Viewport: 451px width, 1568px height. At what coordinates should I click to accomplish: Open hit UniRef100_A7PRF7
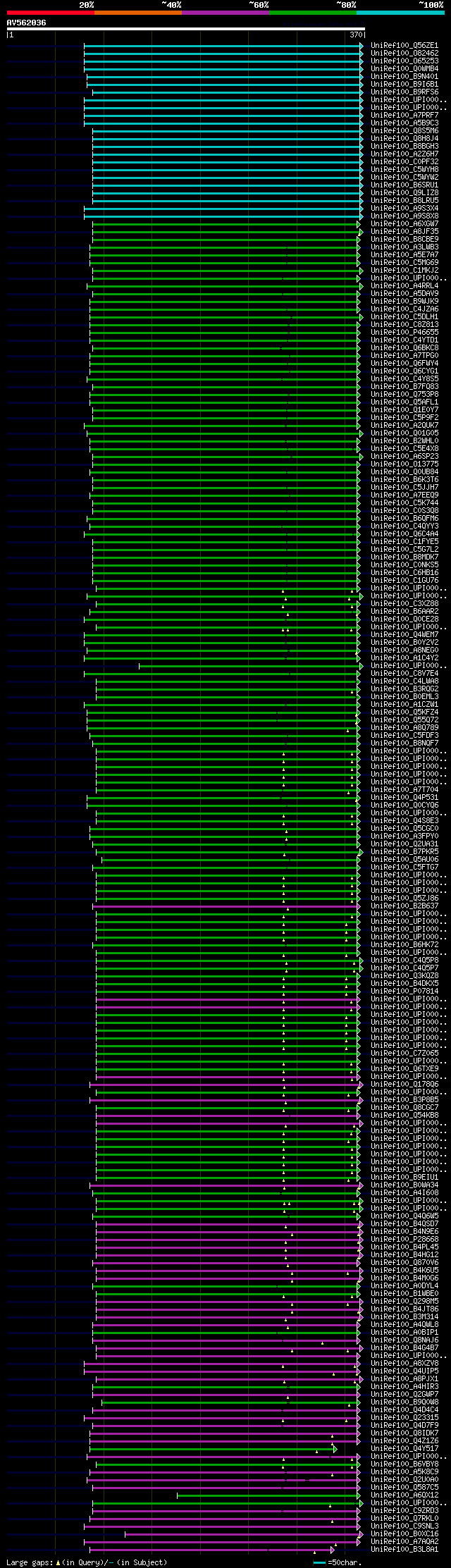(404, 116)
